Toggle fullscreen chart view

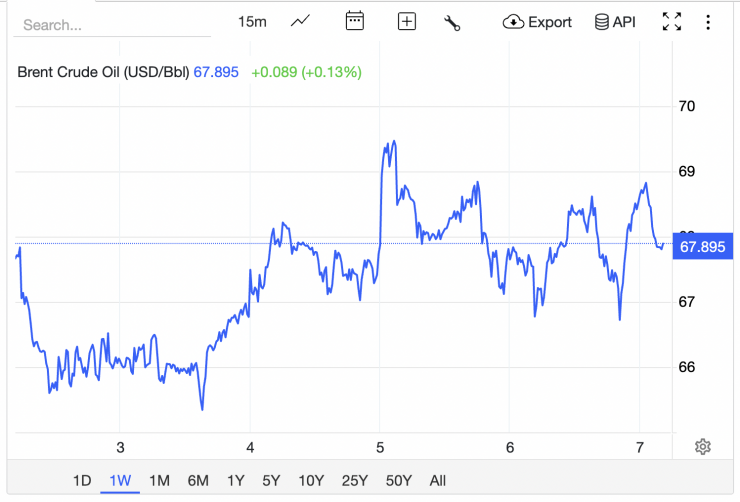pos(672,22)
